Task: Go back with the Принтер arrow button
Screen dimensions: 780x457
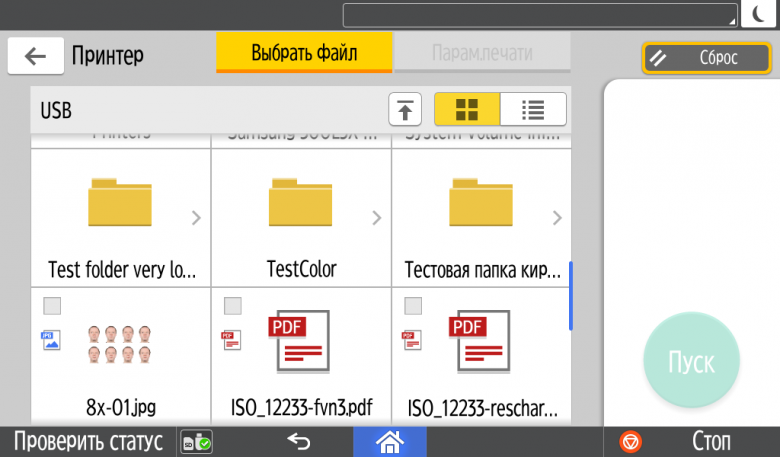Action: pos(36,56)
